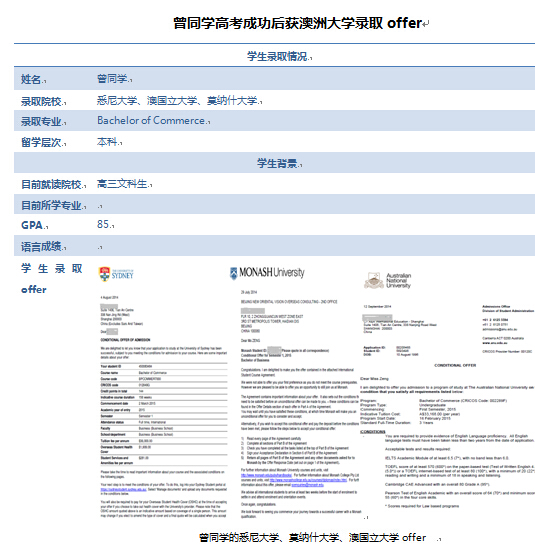Click the 姓名 label
This screenshot has height=549, width=535.
31,79
